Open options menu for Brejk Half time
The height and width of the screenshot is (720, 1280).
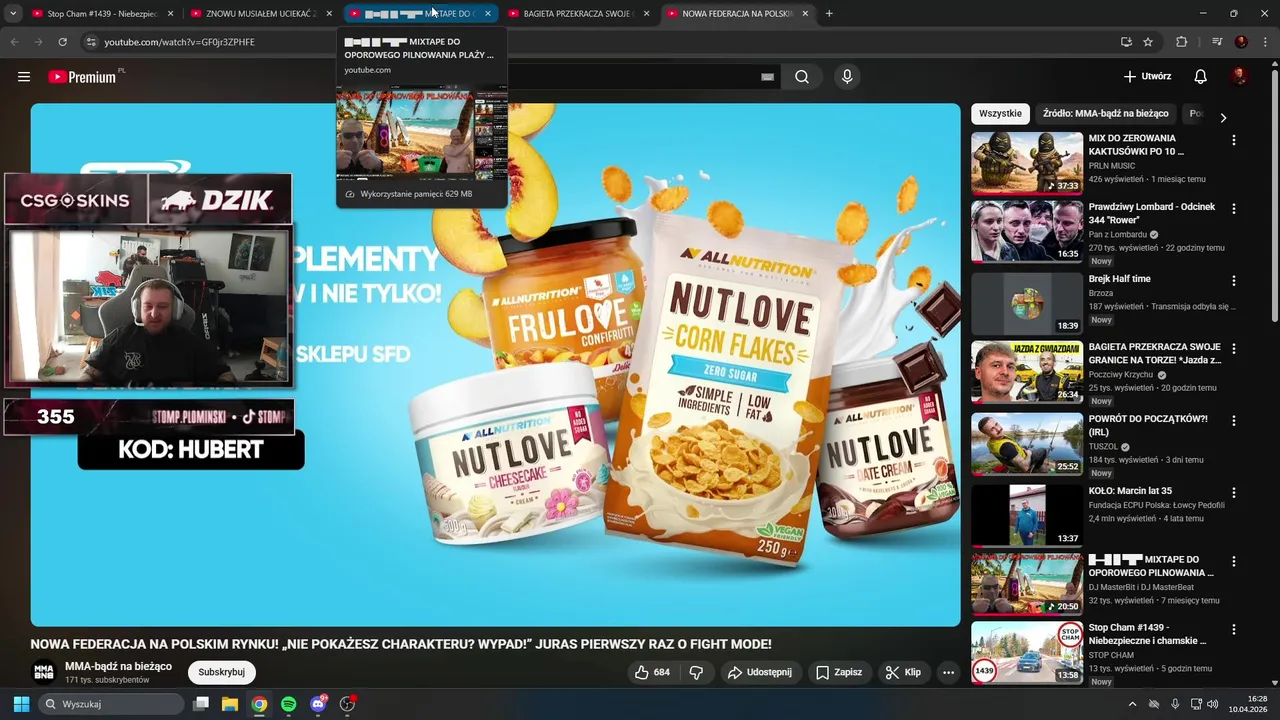[1233, 281]
